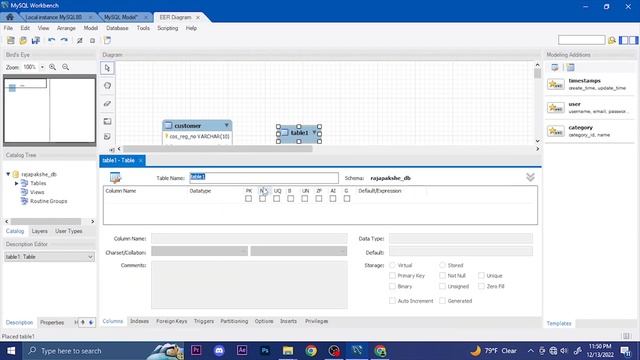The width and height of the screenshot is (640, 360).
Task: Click the taskbar notification center button
Action: point(626,351)
